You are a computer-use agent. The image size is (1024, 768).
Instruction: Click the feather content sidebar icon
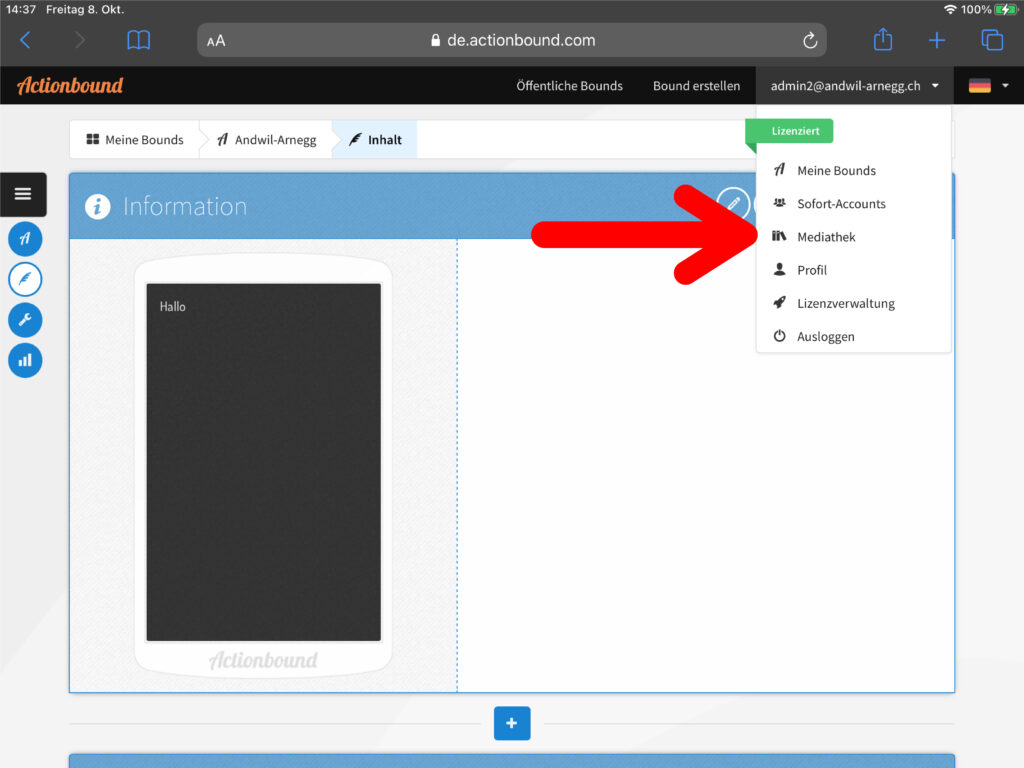[25, 279]
